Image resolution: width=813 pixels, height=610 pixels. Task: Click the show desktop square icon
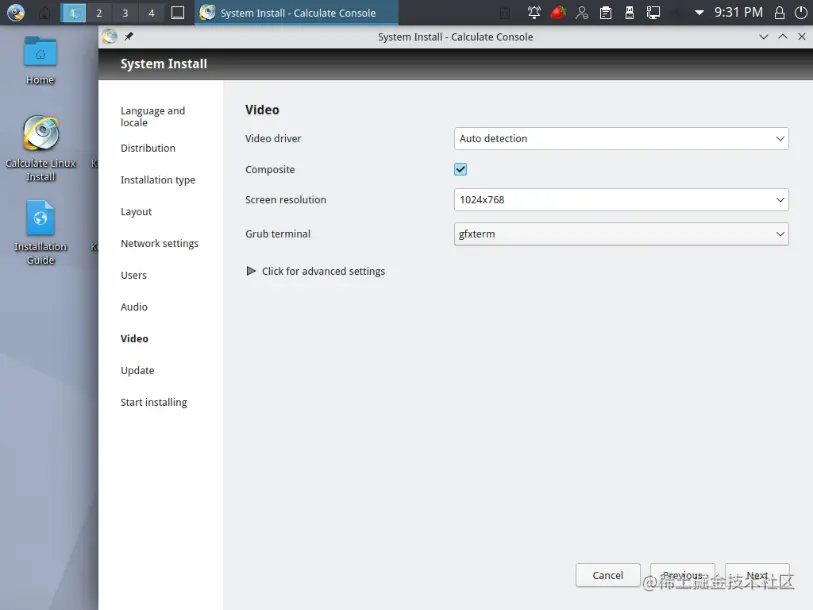point(177,12)
